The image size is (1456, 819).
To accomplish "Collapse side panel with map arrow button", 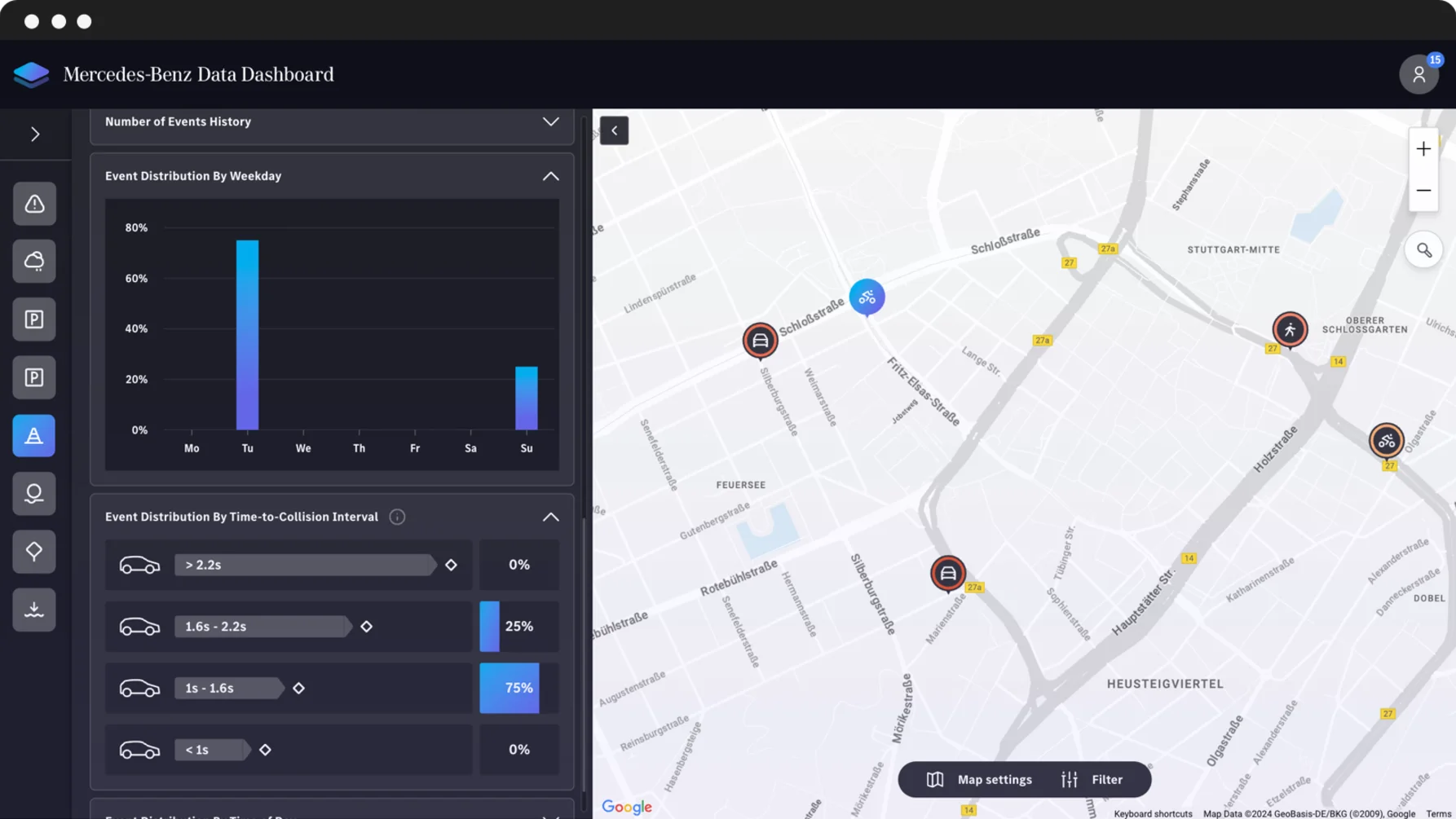I will [614, 130].
